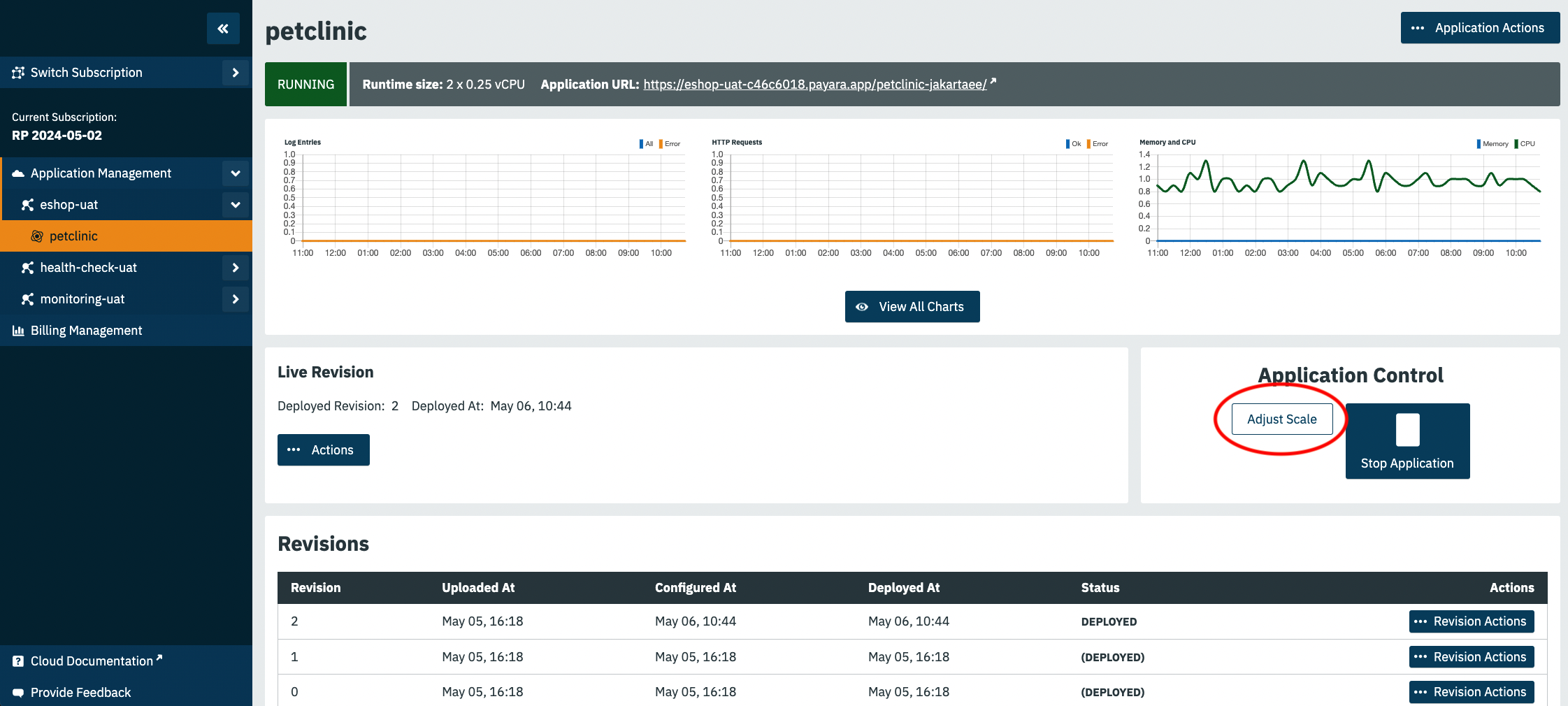1568x706 pixels.
Task: Open Revision Actions for revision 0
Action: (1472, 692)
